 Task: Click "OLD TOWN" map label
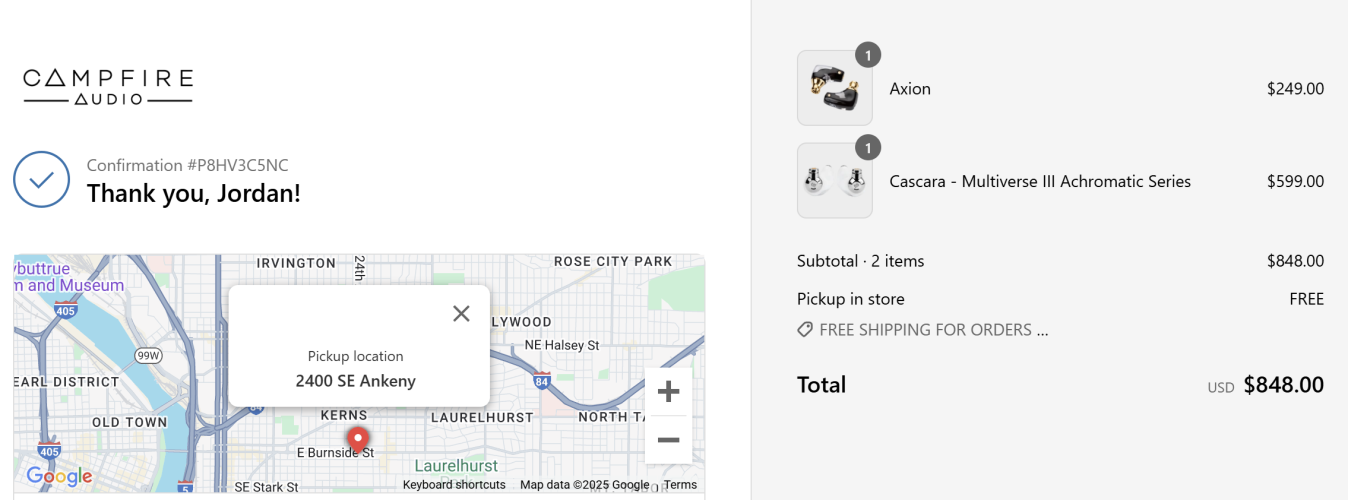click(130, 422)
